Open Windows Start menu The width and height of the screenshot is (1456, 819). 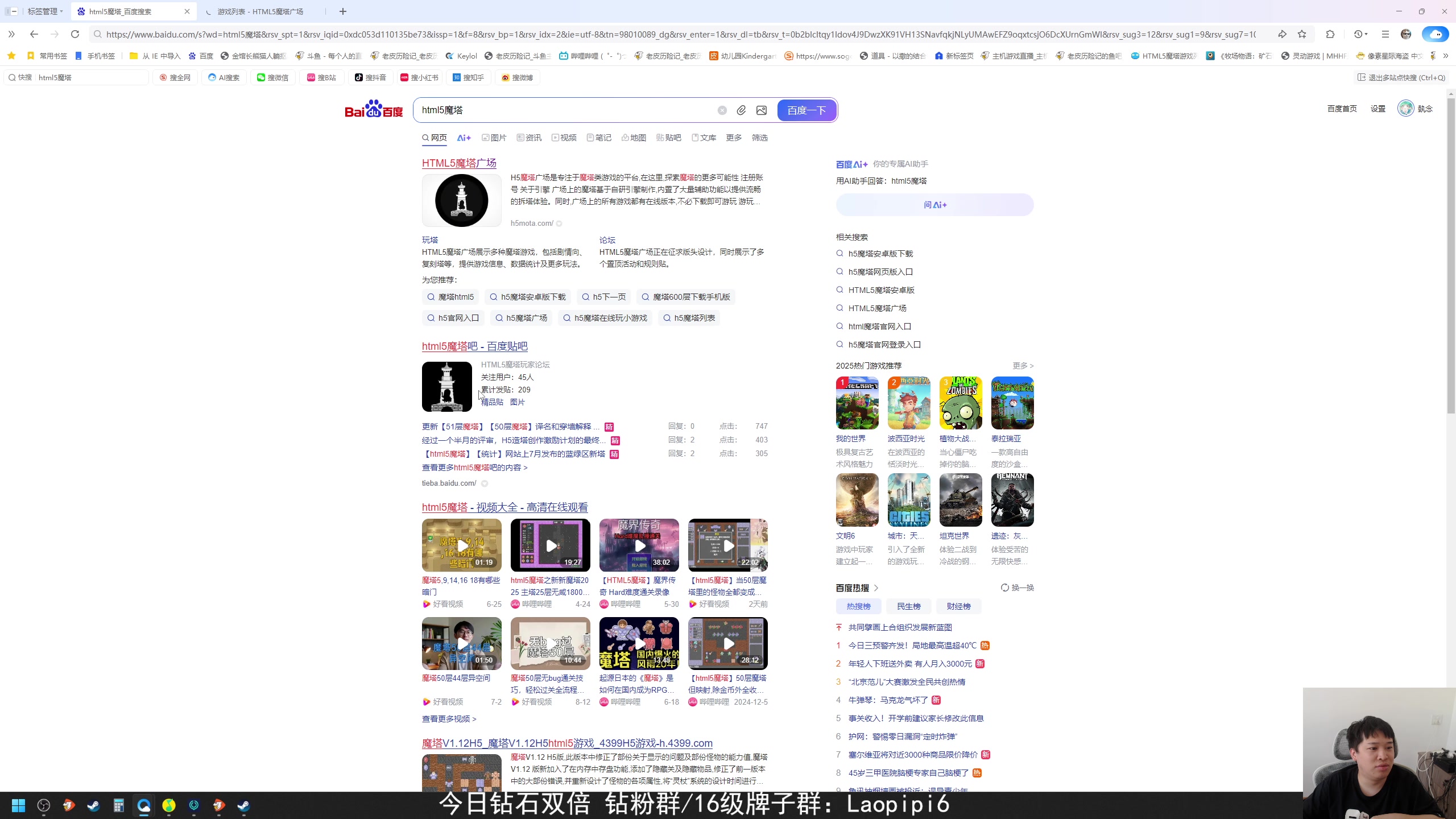[18, 805]
